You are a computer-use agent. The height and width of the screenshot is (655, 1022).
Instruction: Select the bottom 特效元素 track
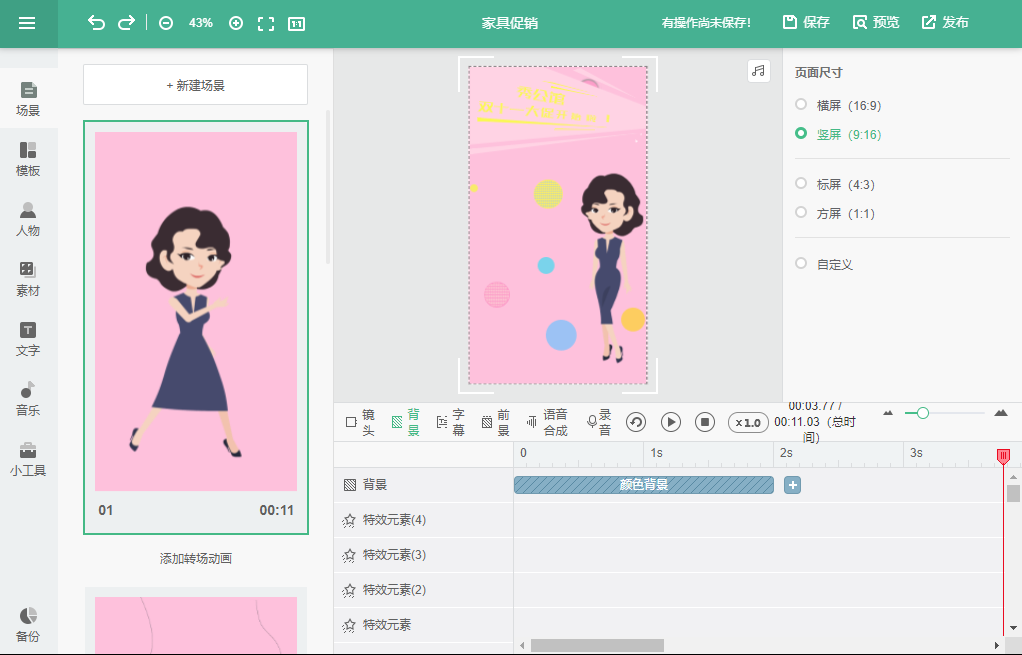424,625
